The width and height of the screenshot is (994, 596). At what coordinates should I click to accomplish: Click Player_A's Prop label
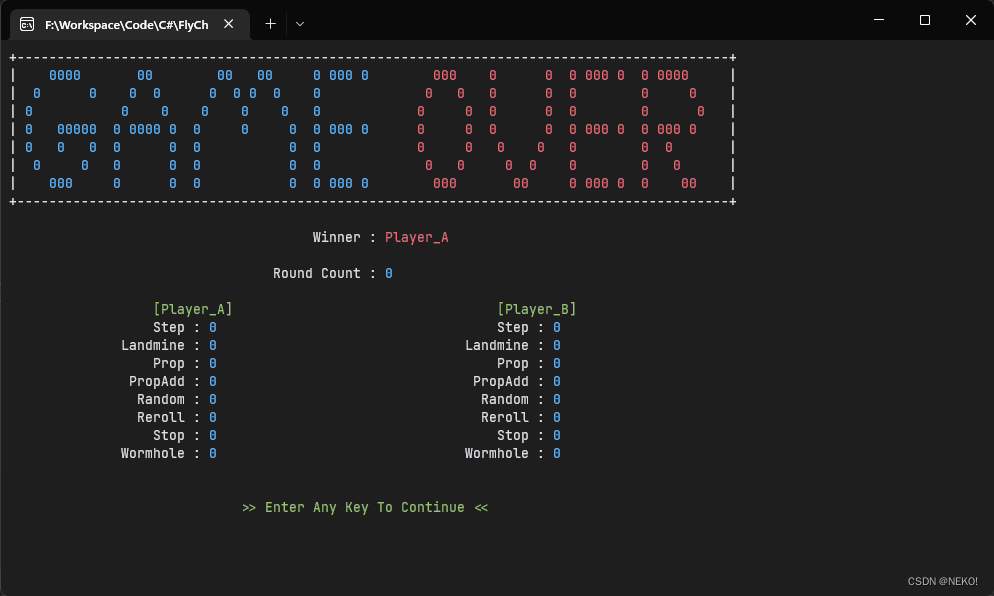(x=169, y=363)
